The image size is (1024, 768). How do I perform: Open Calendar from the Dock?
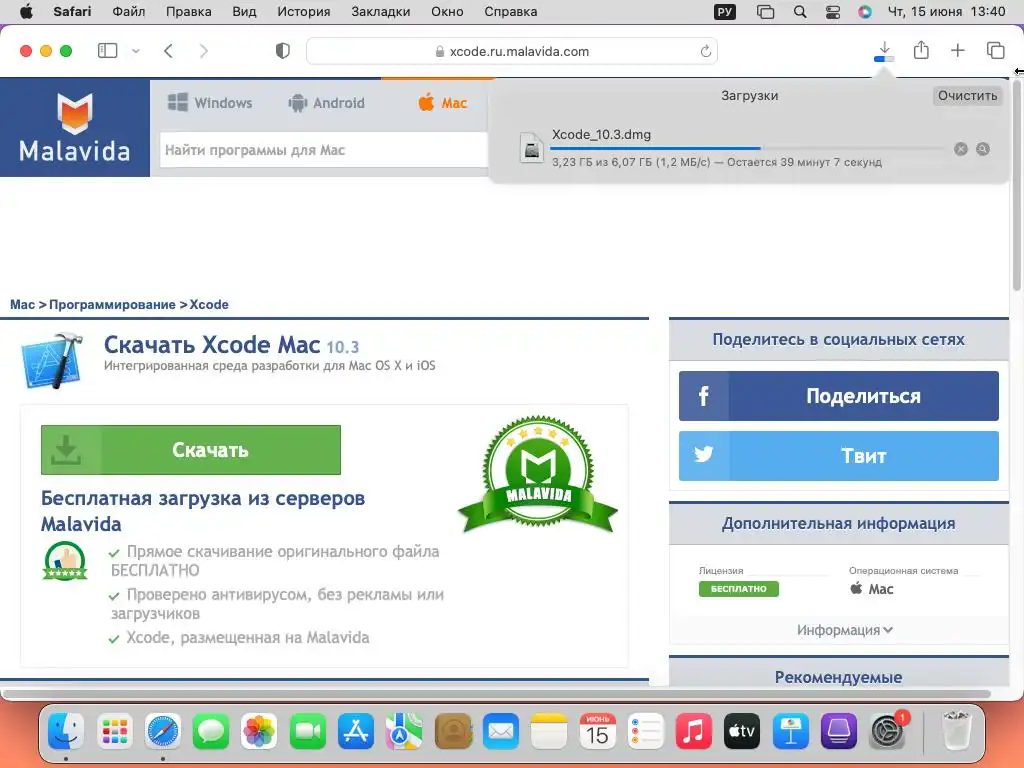[597, 732]
